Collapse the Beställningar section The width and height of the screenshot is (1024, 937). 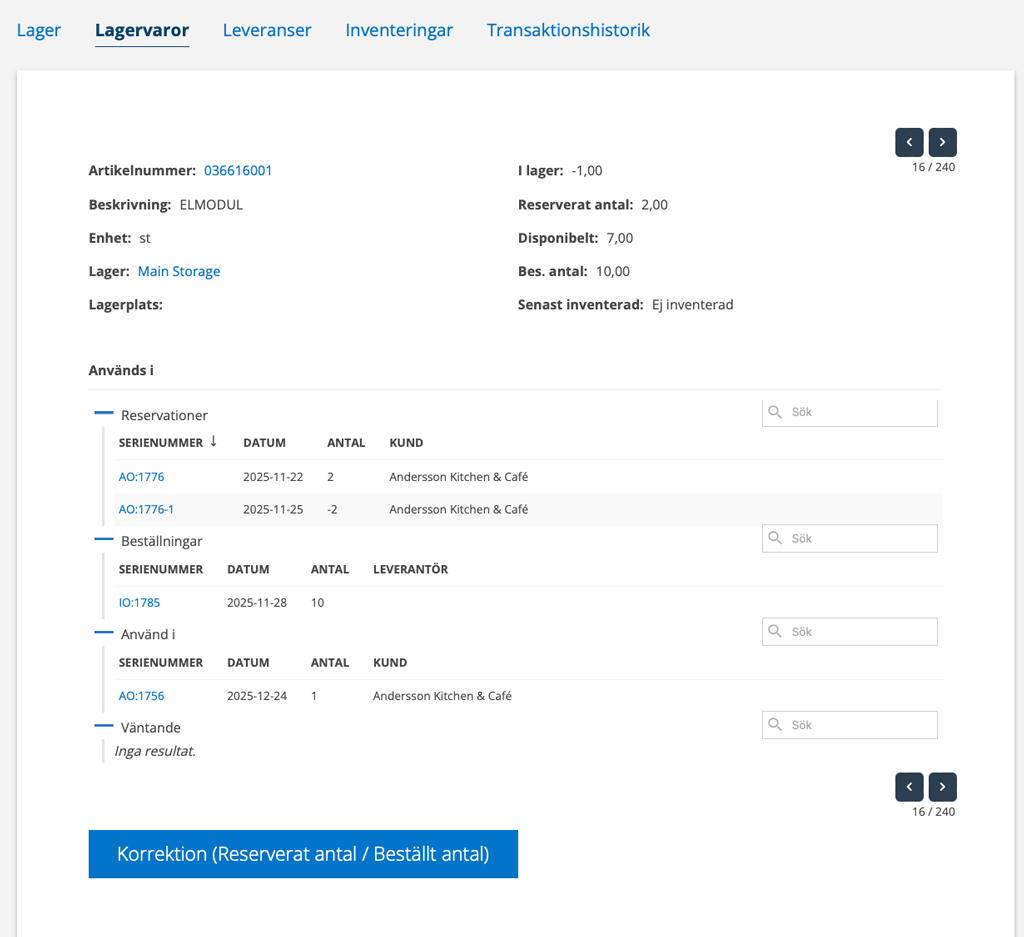[104, 539]
